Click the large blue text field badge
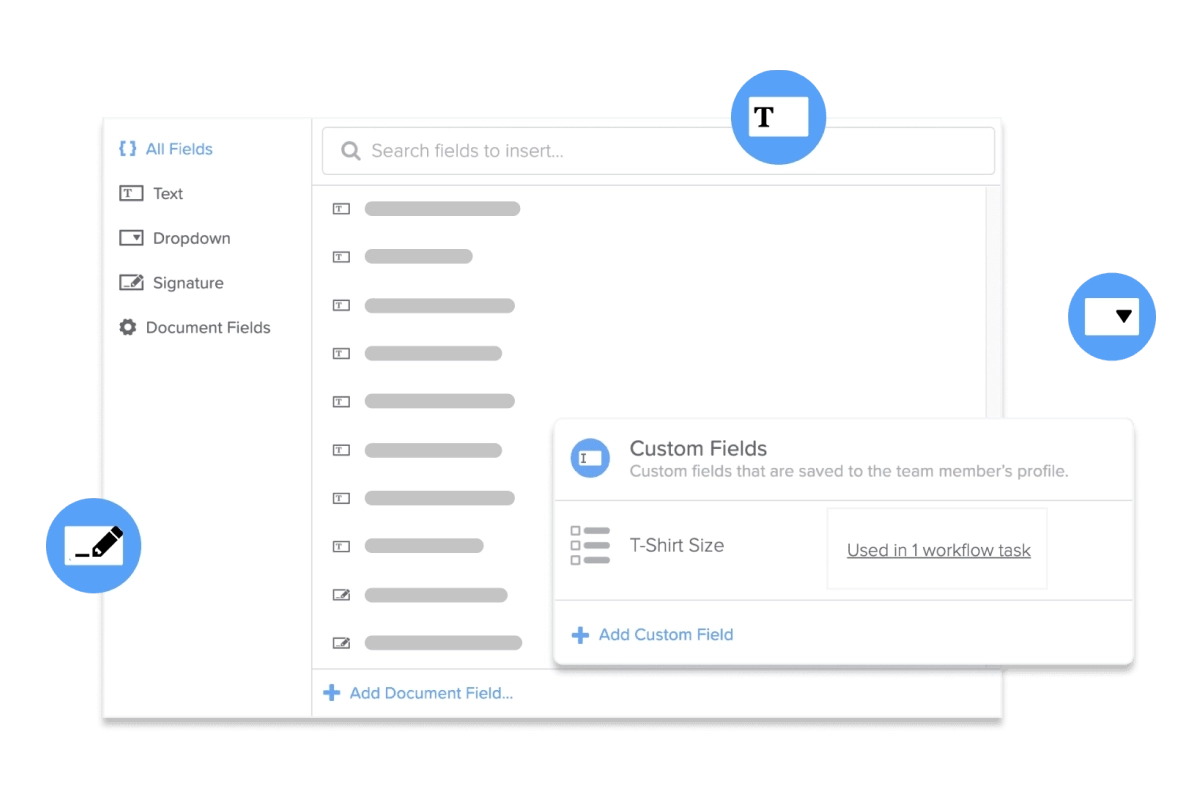 pyautogui.click(x=778, y=117)
